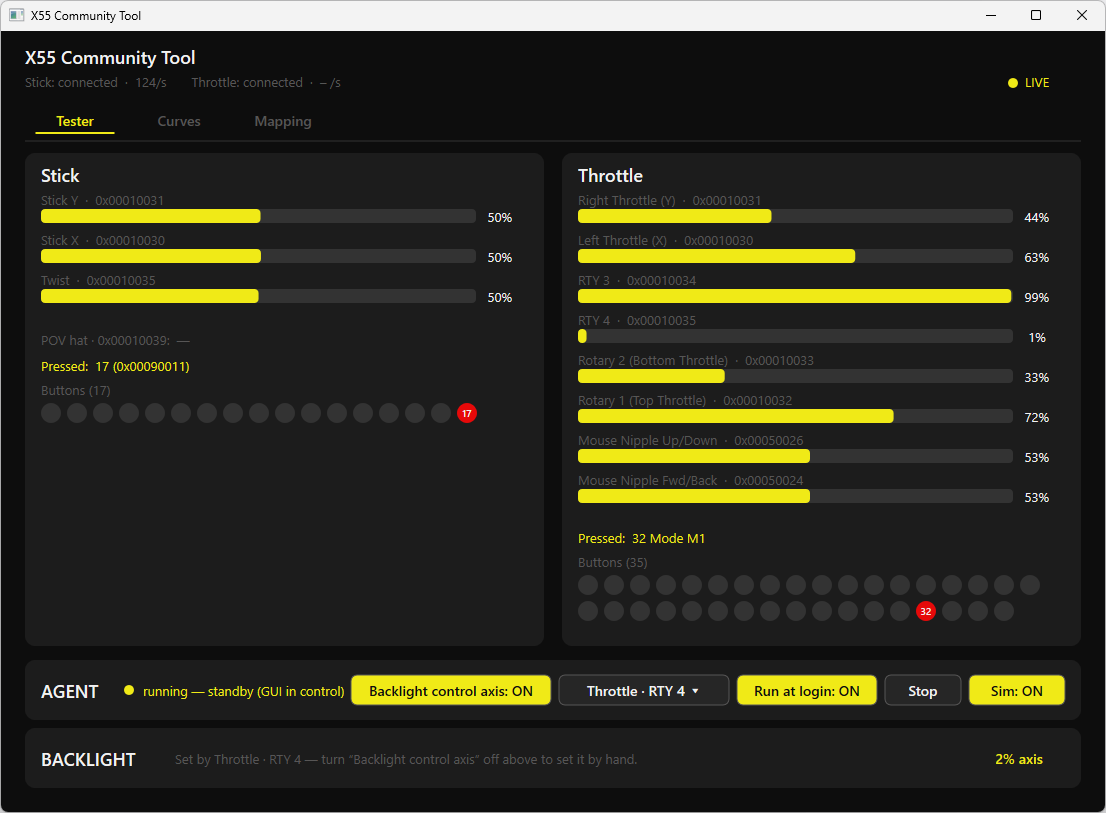The width and height of the screenshot is (1106, 813).
Task: Open the Throttle · RTY 4 dropdown
Action: coord(643,691)
